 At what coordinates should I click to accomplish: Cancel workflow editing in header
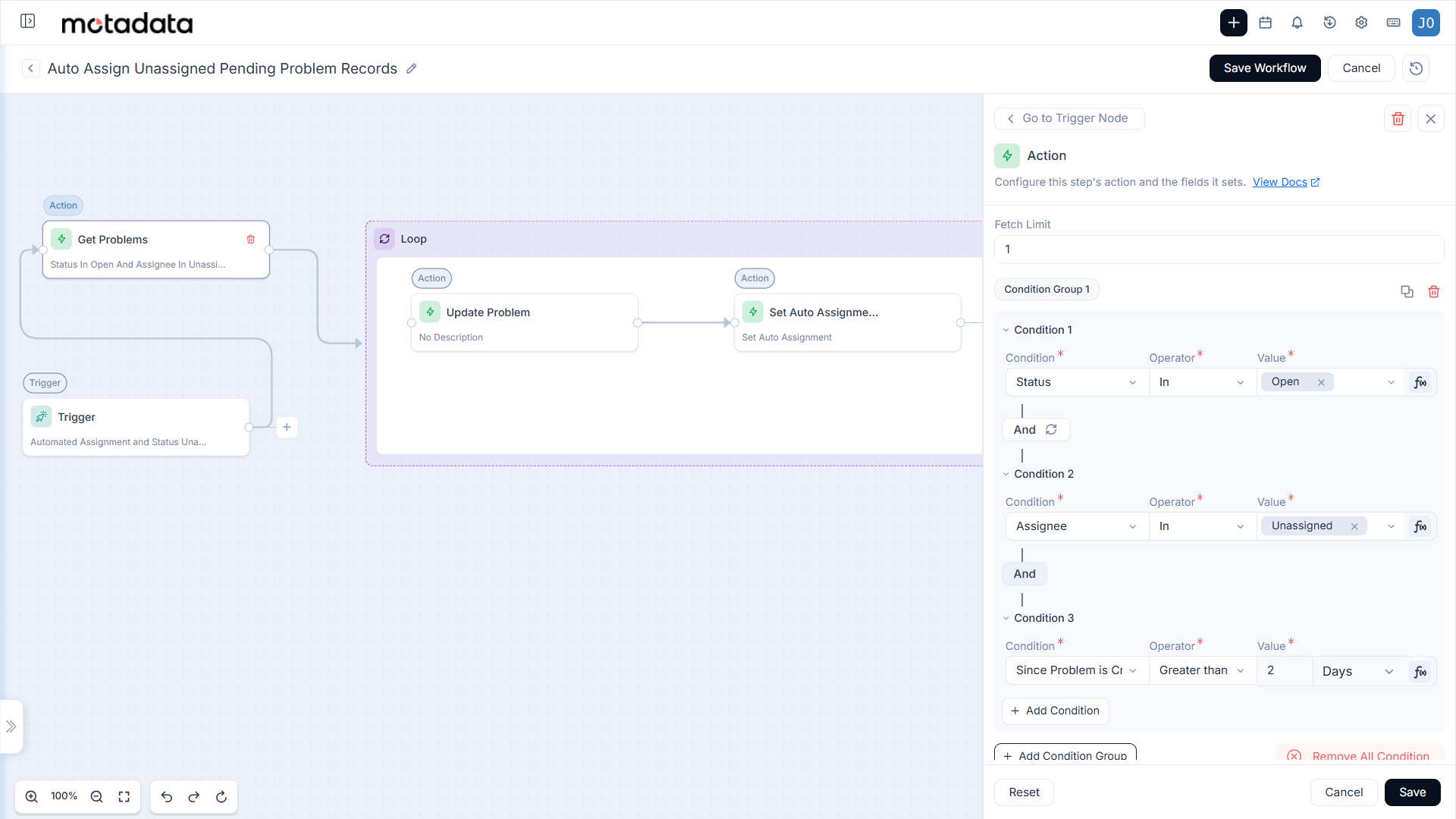click(1361, 68)
